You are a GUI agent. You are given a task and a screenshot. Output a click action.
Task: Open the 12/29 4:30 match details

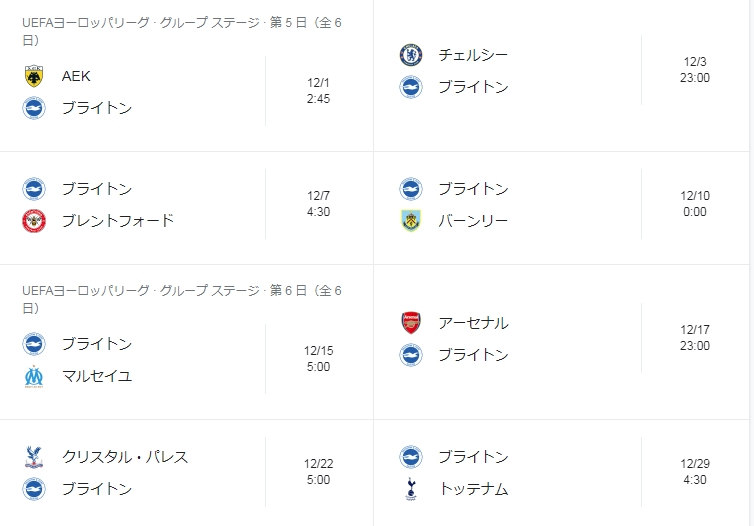tap(695, 472)
